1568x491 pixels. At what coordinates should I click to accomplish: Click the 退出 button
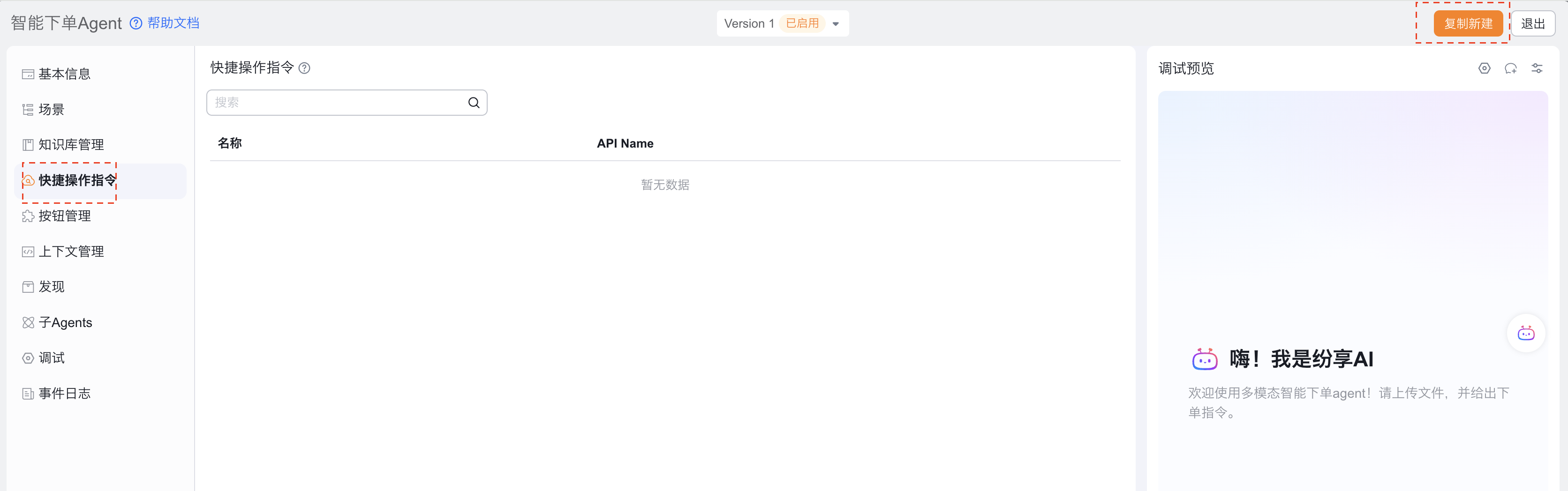pyautogui.click(x=1532, y=24)
